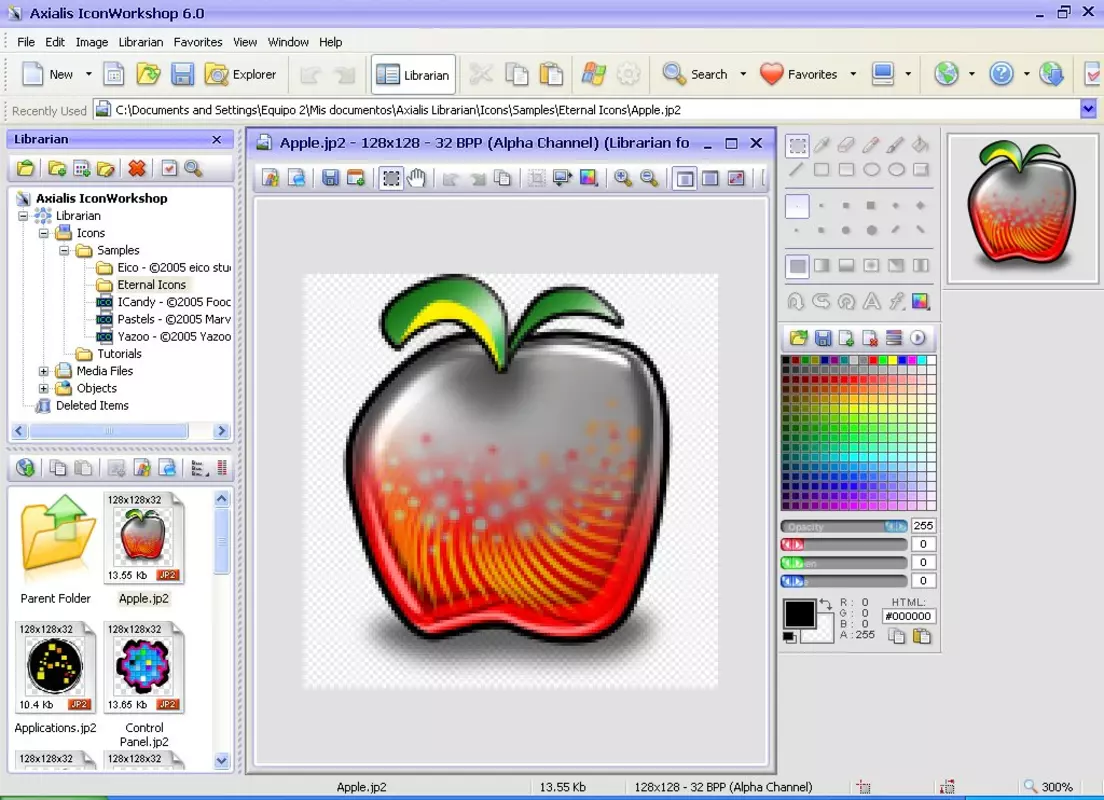Collapse the Samples tree node

[64, 251]
